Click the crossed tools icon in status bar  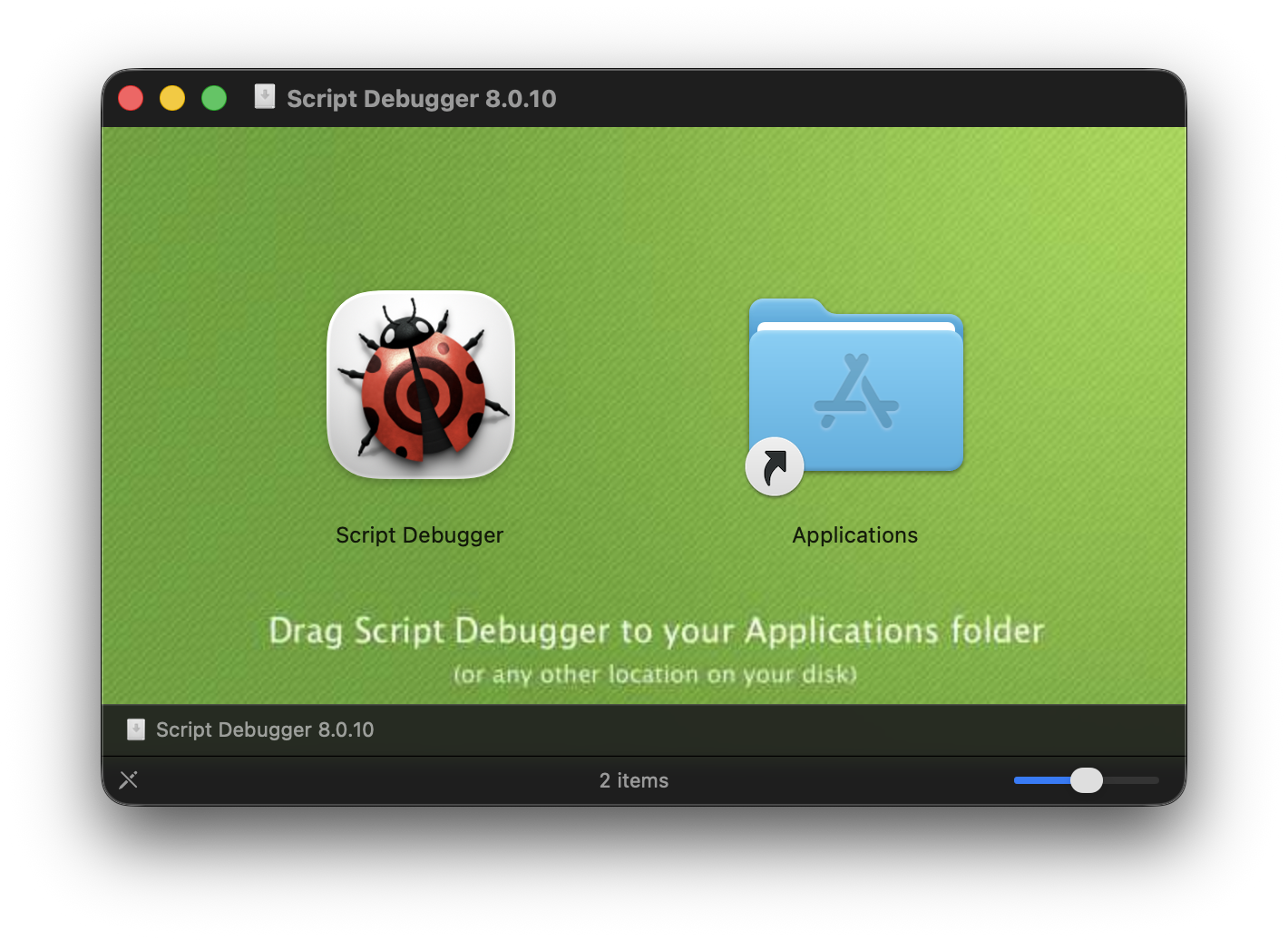click(x=129, y=779)
